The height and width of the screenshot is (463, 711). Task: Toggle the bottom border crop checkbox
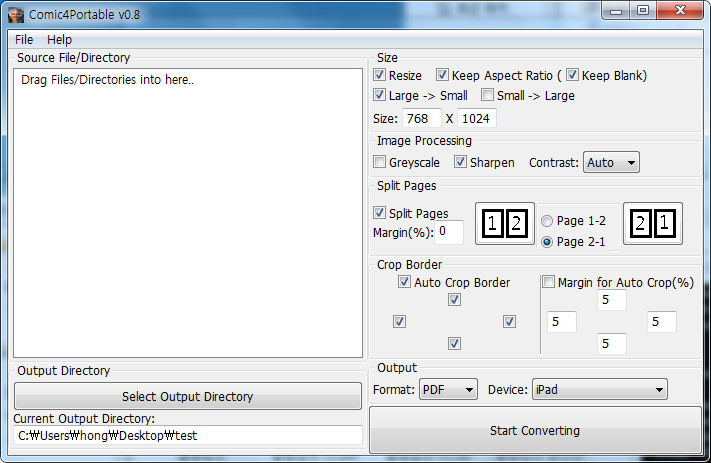454,344
